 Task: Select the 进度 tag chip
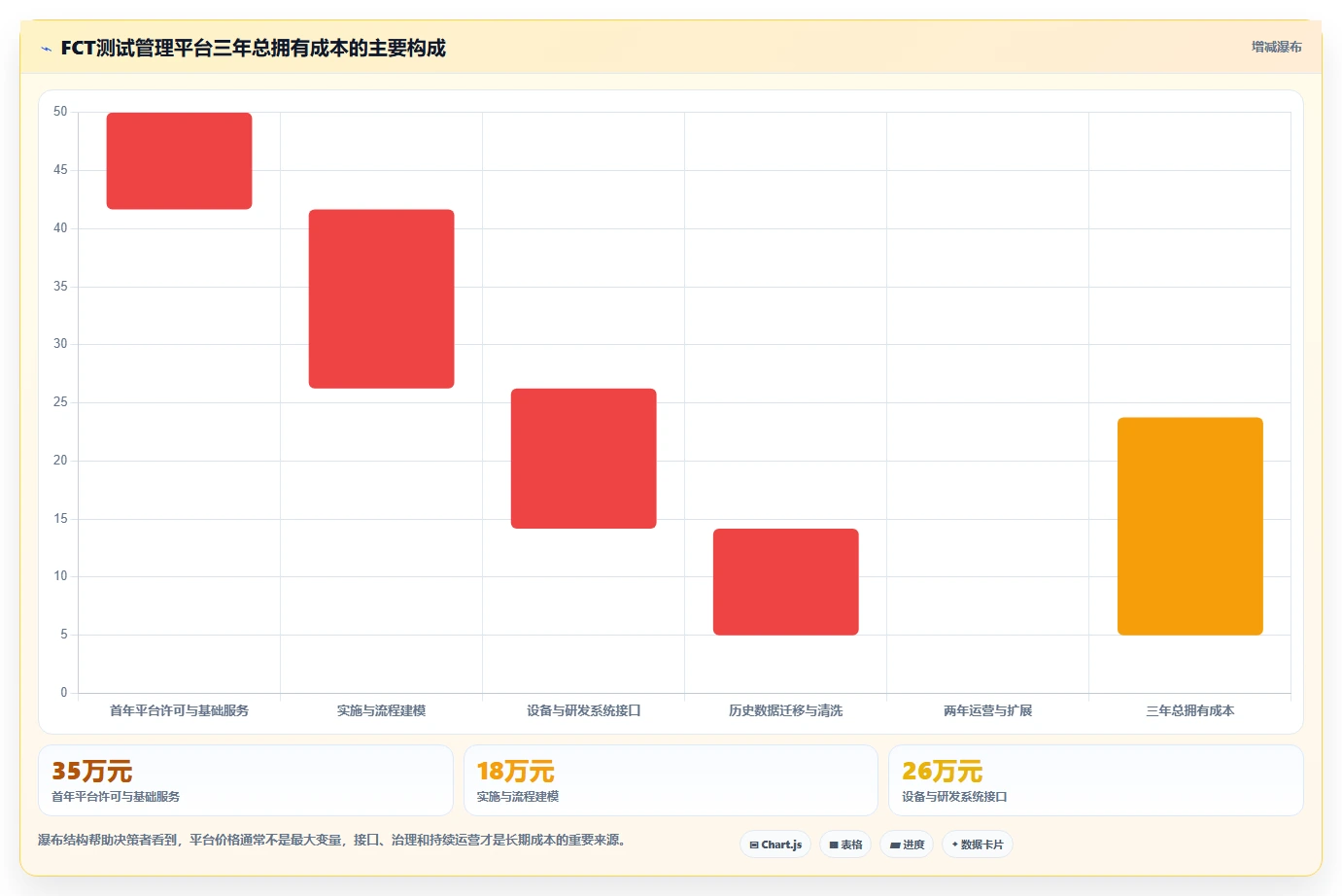tap(907, 844)
